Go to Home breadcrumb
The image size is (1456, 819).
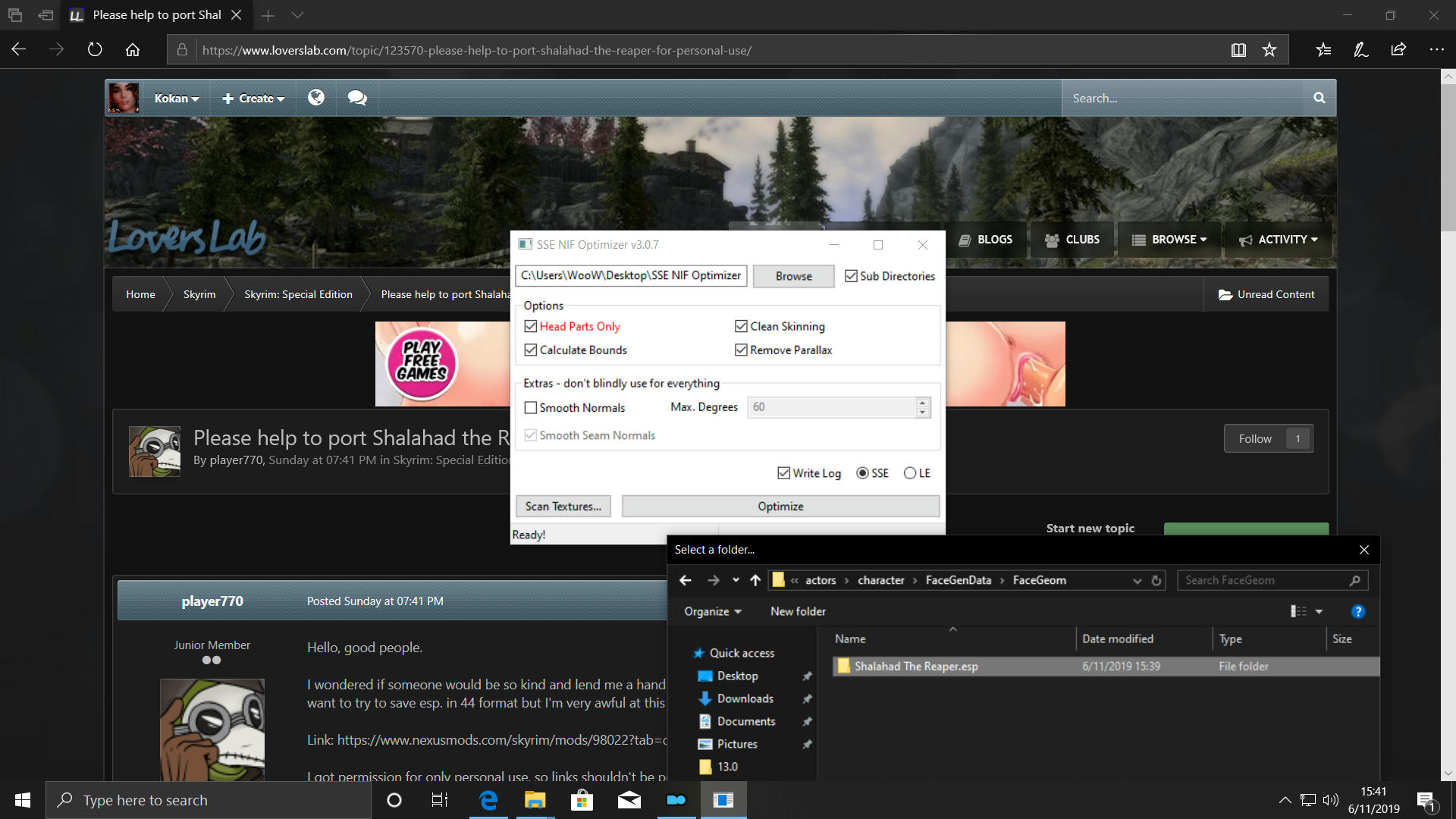tap(140, 294)
